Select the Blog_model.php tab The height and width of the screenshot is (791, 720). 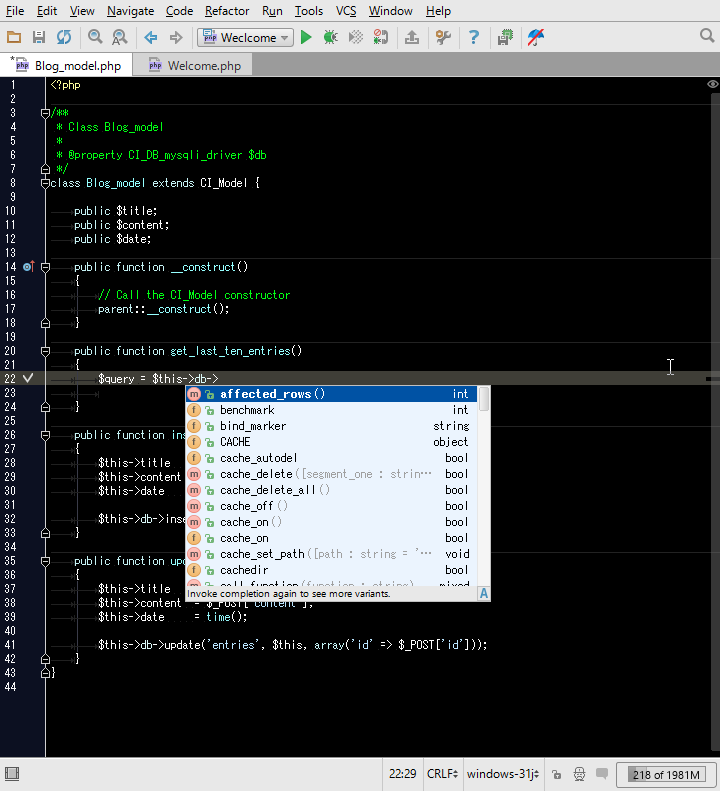click(x=67, y=66)
